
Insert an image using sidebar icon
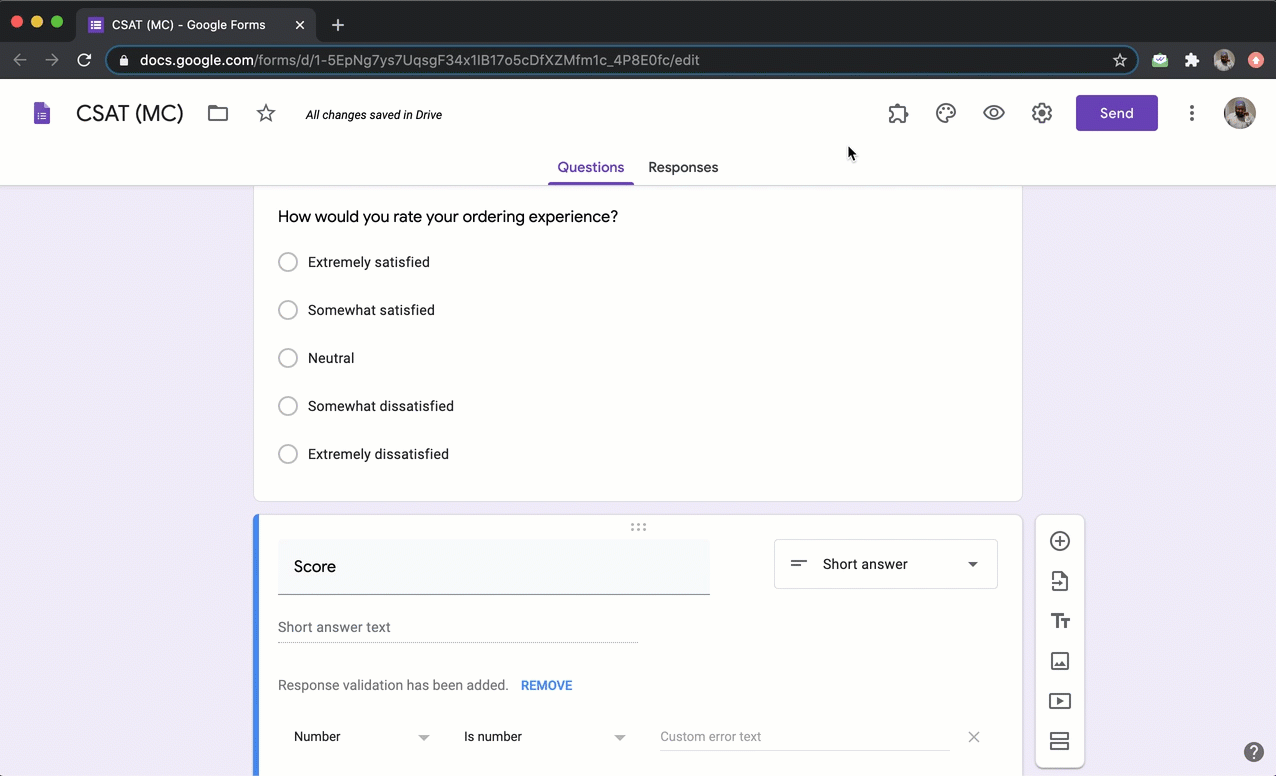pyautogui.click(x=1060, y=661)
